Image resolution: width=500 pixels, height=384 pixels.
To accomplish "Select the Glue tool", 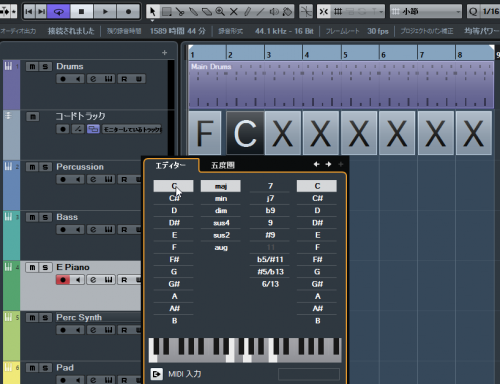I will 193,12.
